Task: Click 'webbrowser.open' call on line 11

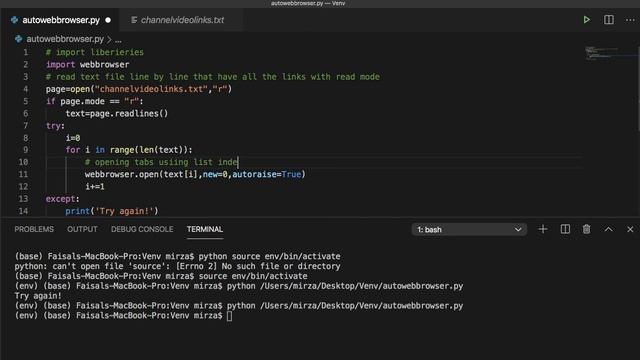Action: 122,174
